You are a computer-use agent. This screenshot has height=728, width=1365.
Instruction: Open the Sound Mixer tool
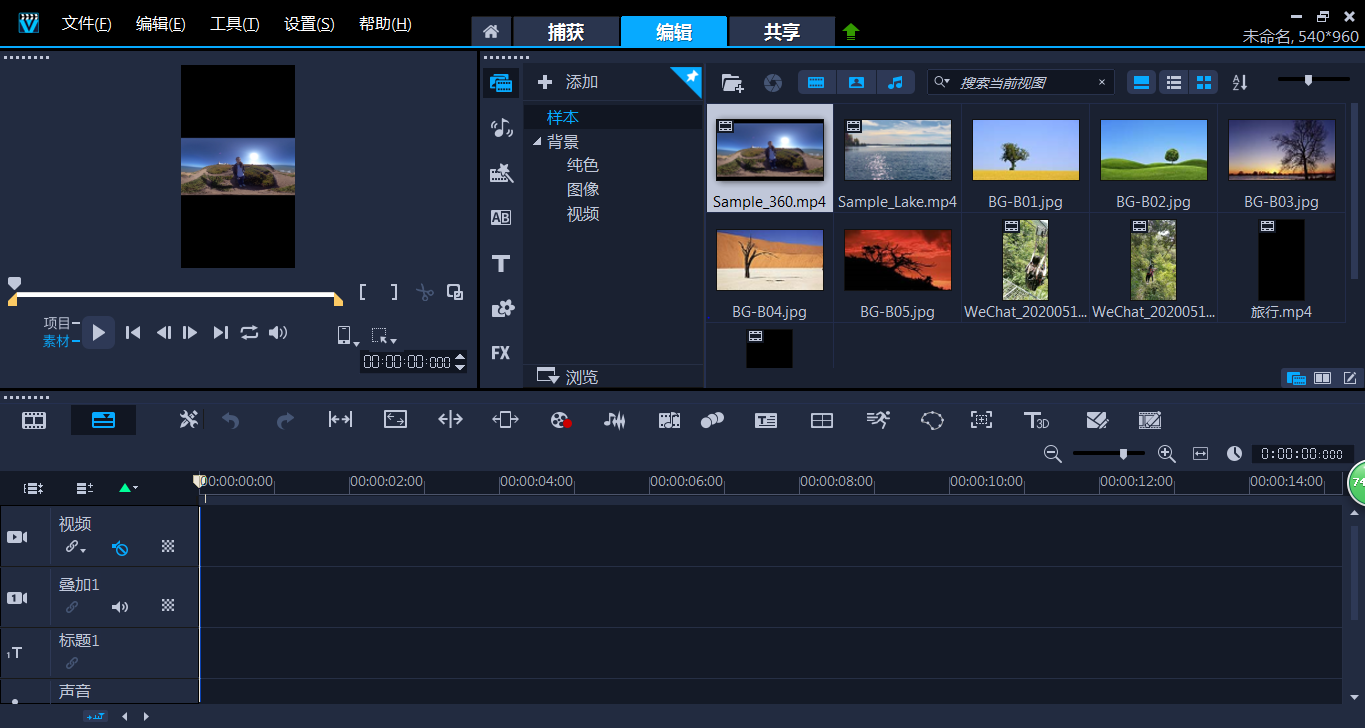point(614,420)
